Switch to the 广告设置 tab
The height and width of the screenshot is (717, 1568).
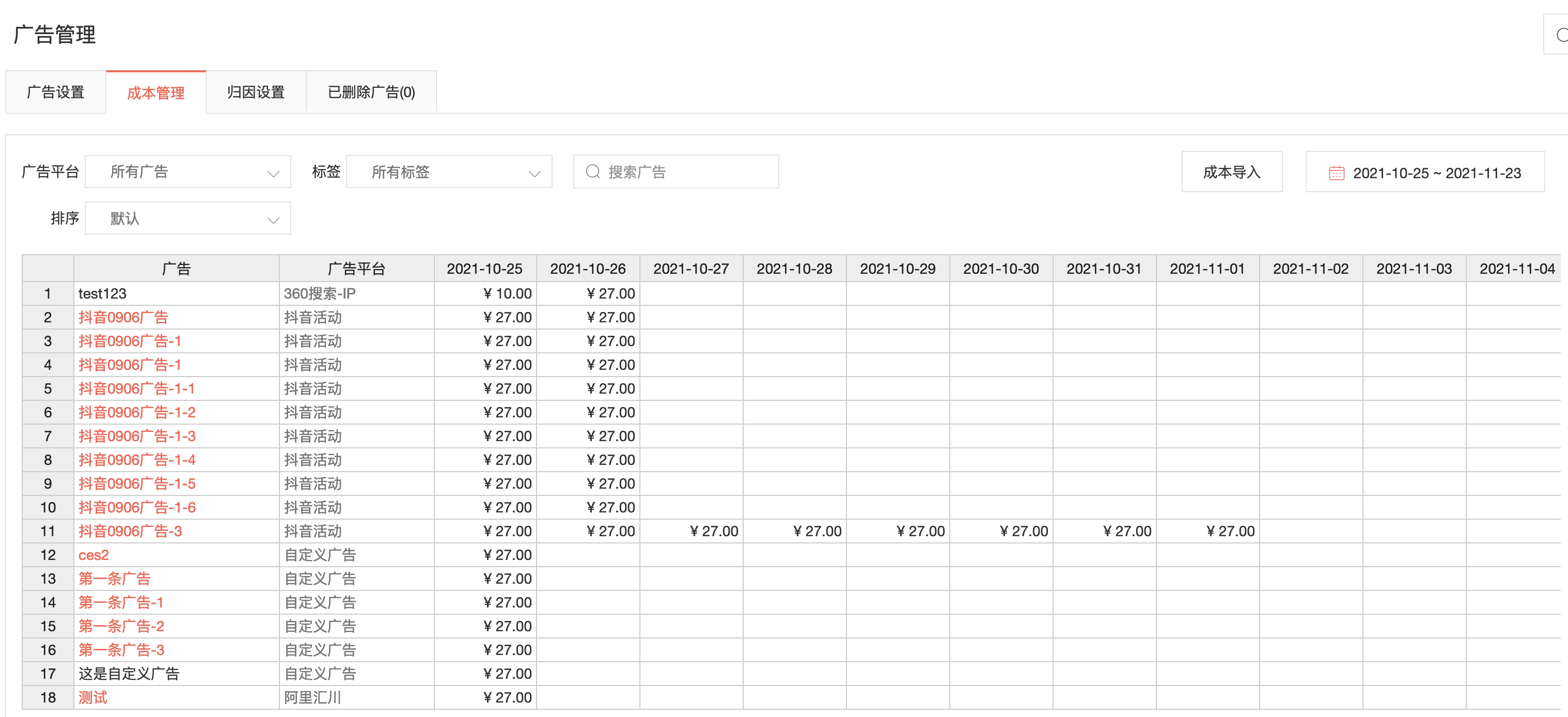tap(55, 92)
